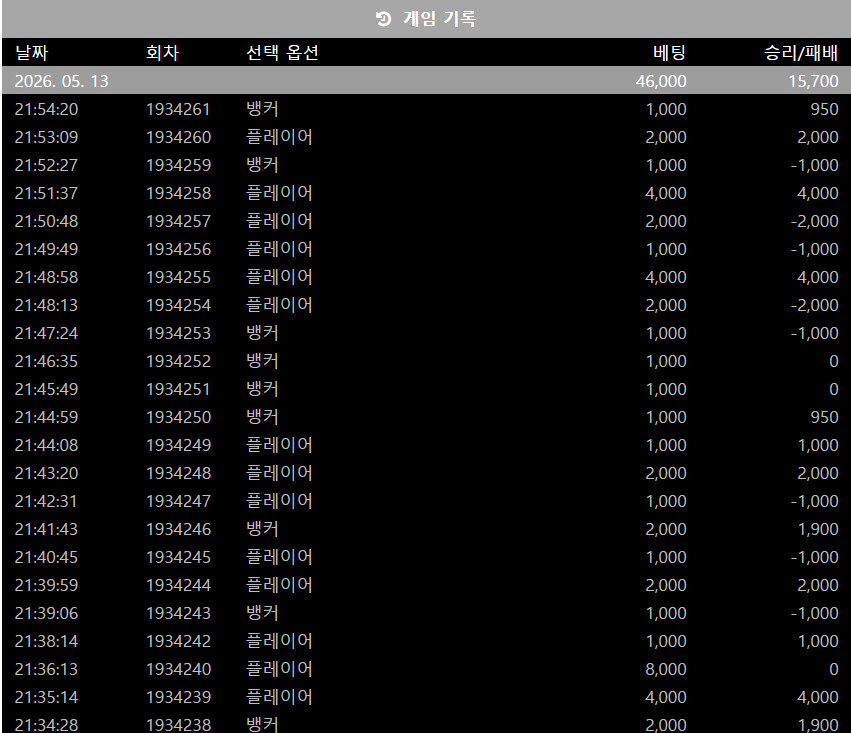Select the 21:35:14 time entry
851x733 pixels.
[x=46, y=697]
